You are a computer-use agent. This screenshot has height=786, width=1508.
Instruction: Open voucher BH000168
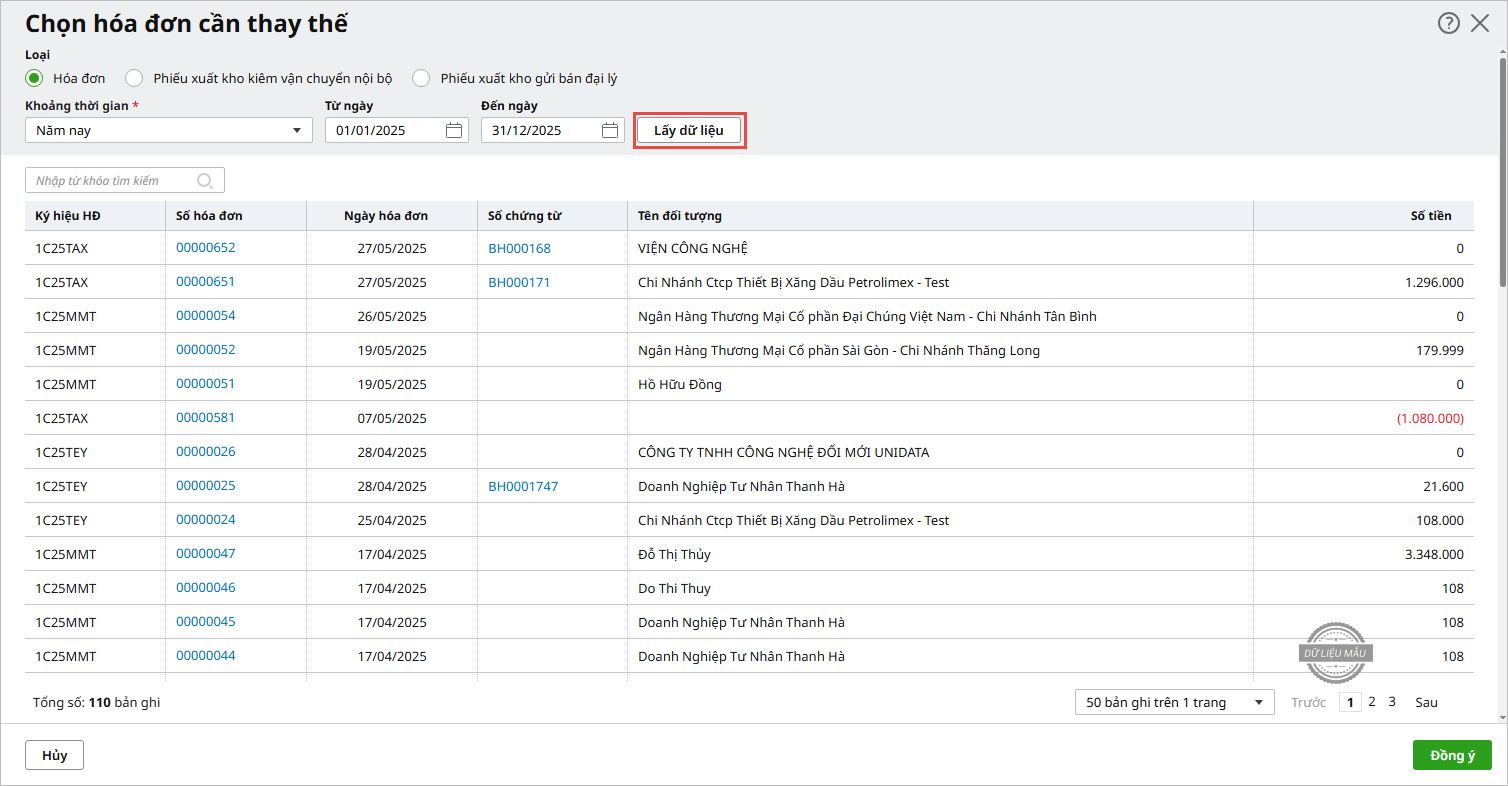(519, 248)
